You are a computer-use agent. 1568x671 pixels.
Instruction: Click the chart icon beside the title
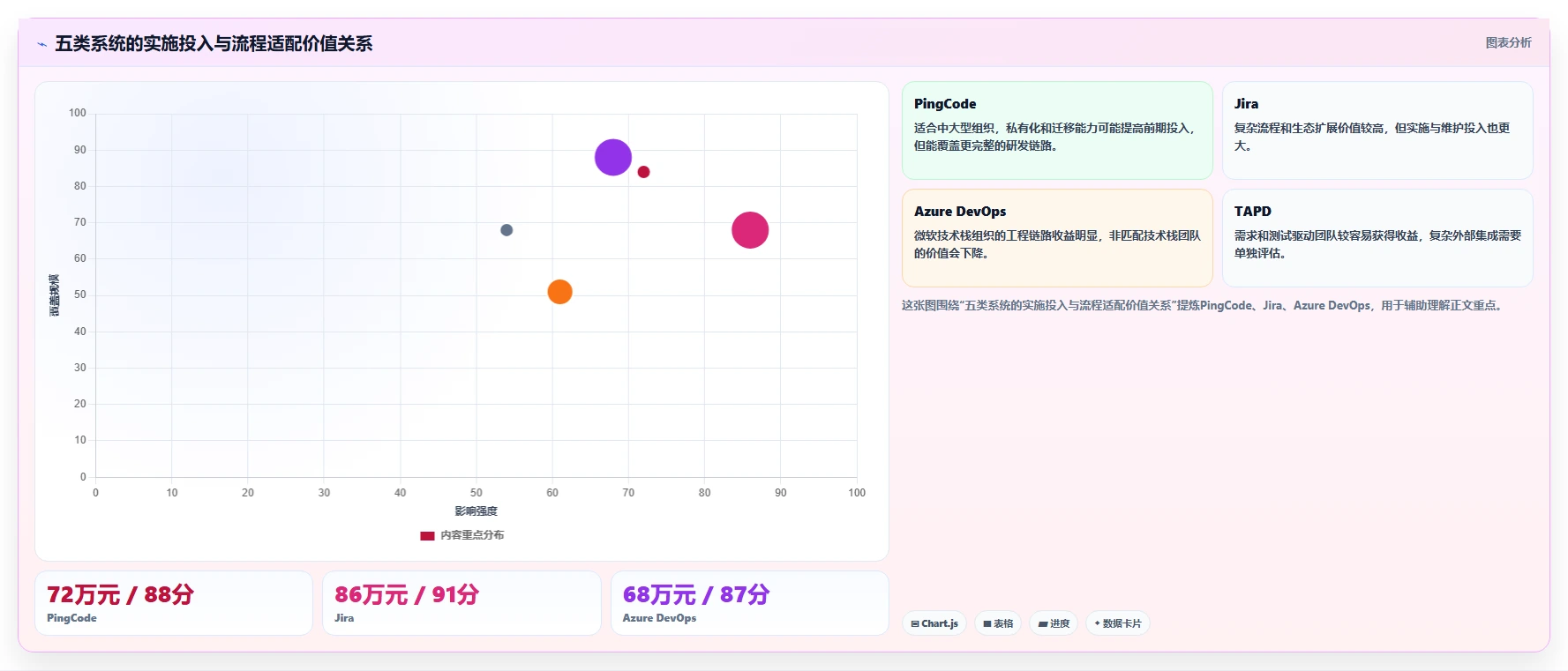[x=41, y=44]
